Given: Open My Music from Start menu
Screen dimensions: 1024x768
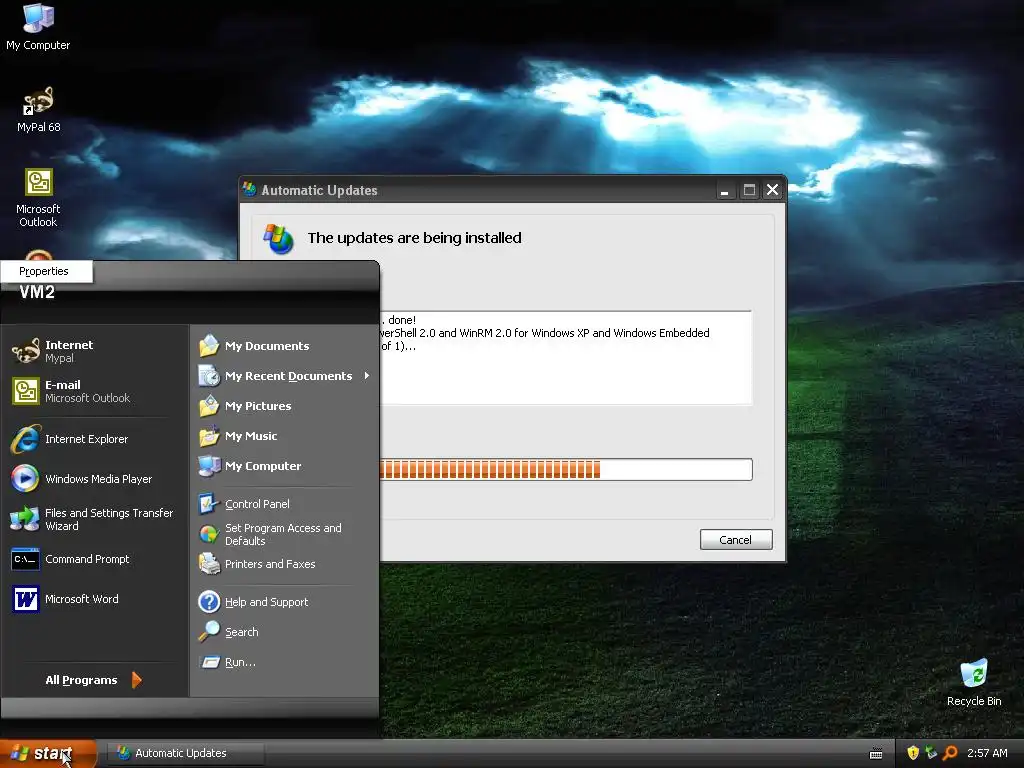Looking at the screenshot, I should pyautogui.click(x=283, y=436).
